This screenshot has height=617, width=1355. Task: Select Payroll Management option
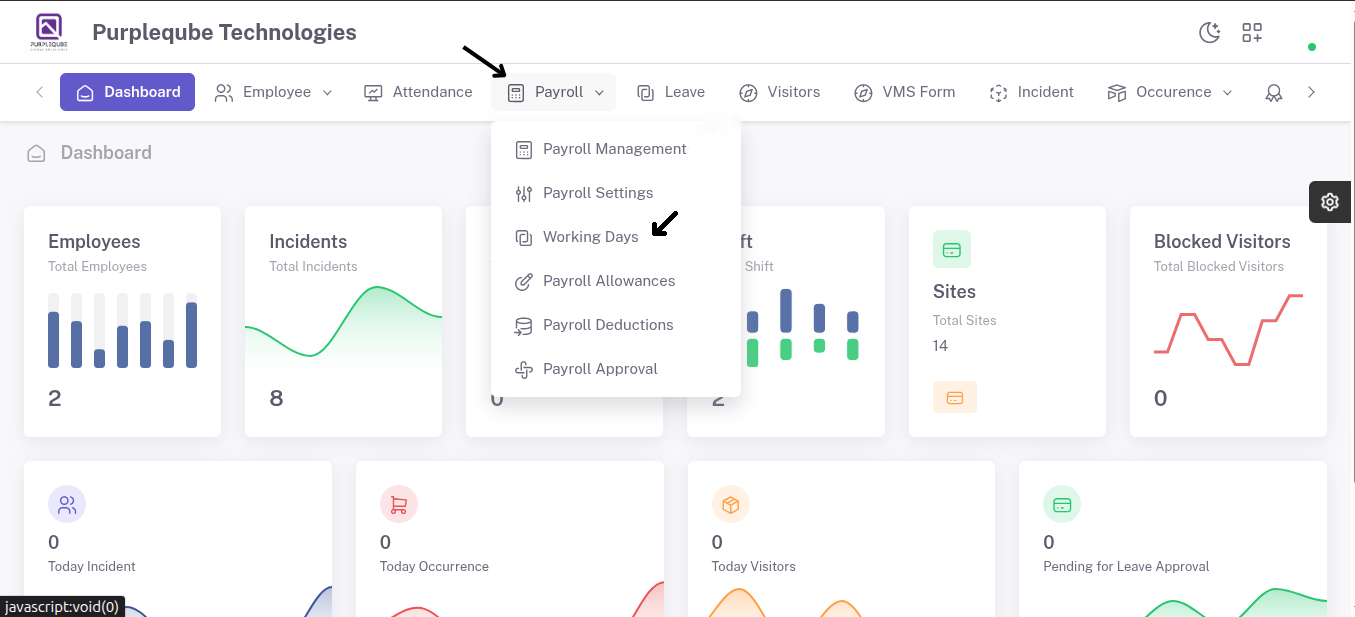(x=615, y=149)
